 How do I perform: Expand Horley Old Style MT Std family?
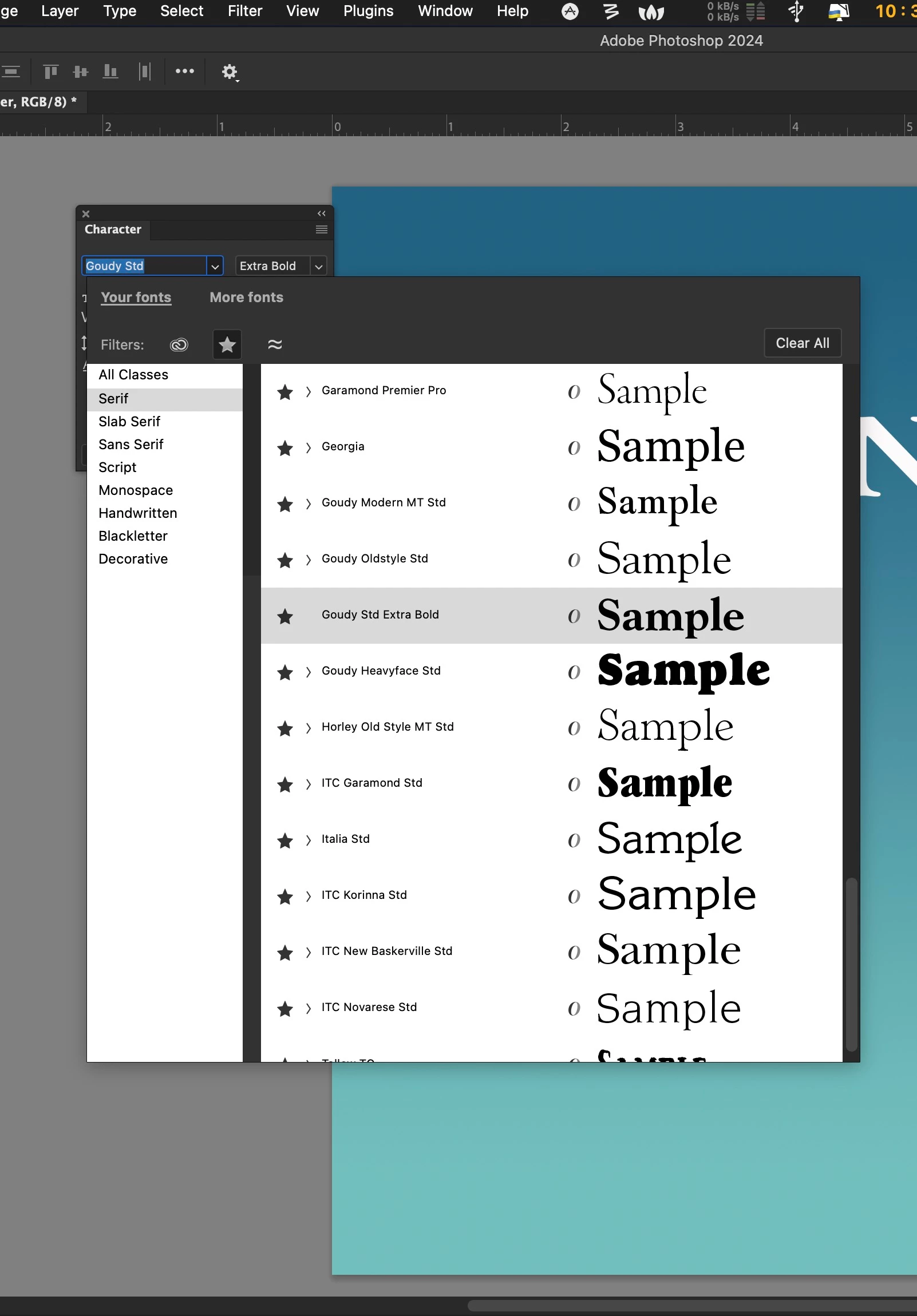point(309,728)
